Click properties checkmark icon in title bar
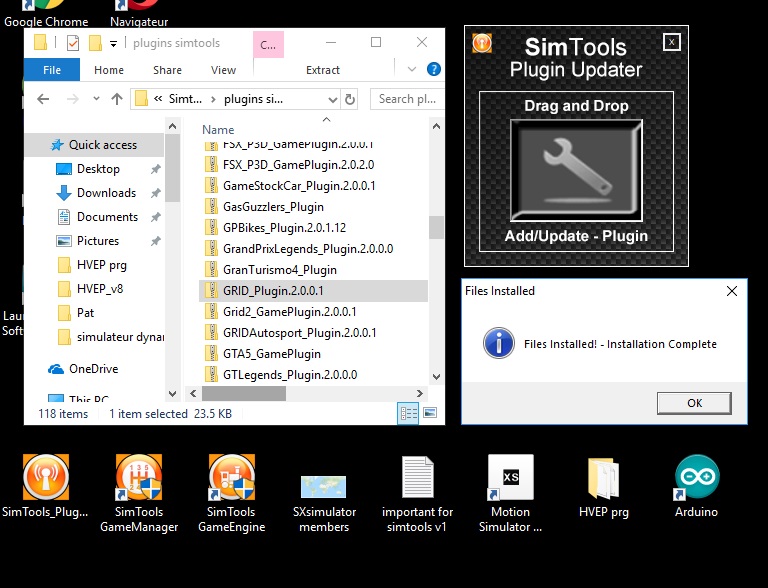This screenshot has width=768, height=588. (x=72, y=43)
